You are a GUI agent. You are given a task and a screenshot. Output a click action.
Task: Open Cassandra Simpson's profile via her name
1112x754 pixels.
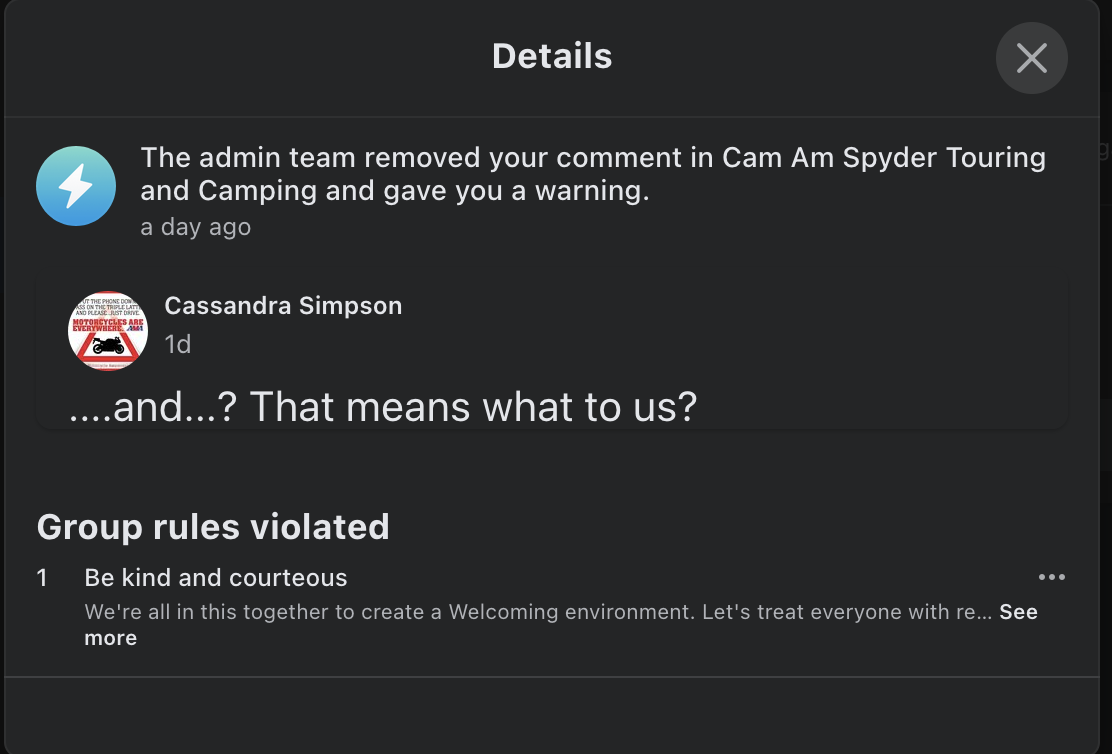[283, 306]
